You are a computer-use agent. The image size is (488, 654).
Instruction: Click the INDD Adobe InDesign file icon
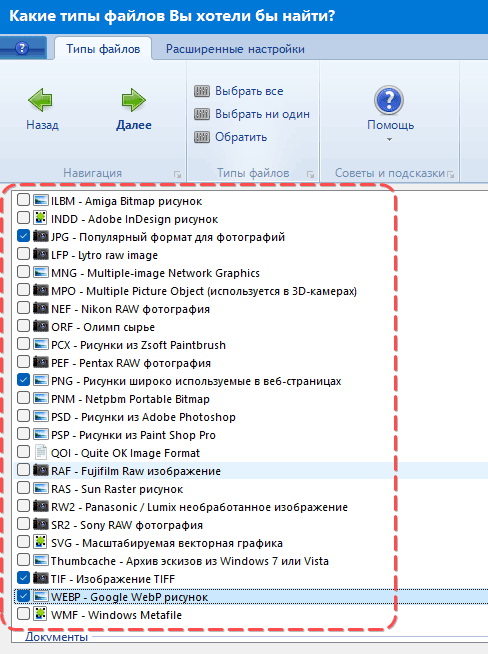pyautogui.click(x=40, y=218)
